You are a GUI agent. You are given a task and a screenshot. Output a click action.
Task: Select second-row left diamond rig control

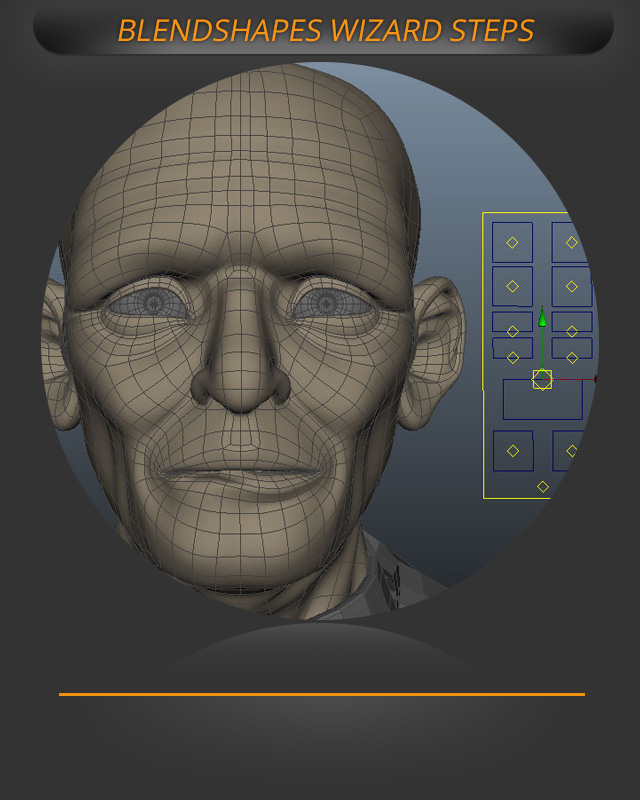512,287
